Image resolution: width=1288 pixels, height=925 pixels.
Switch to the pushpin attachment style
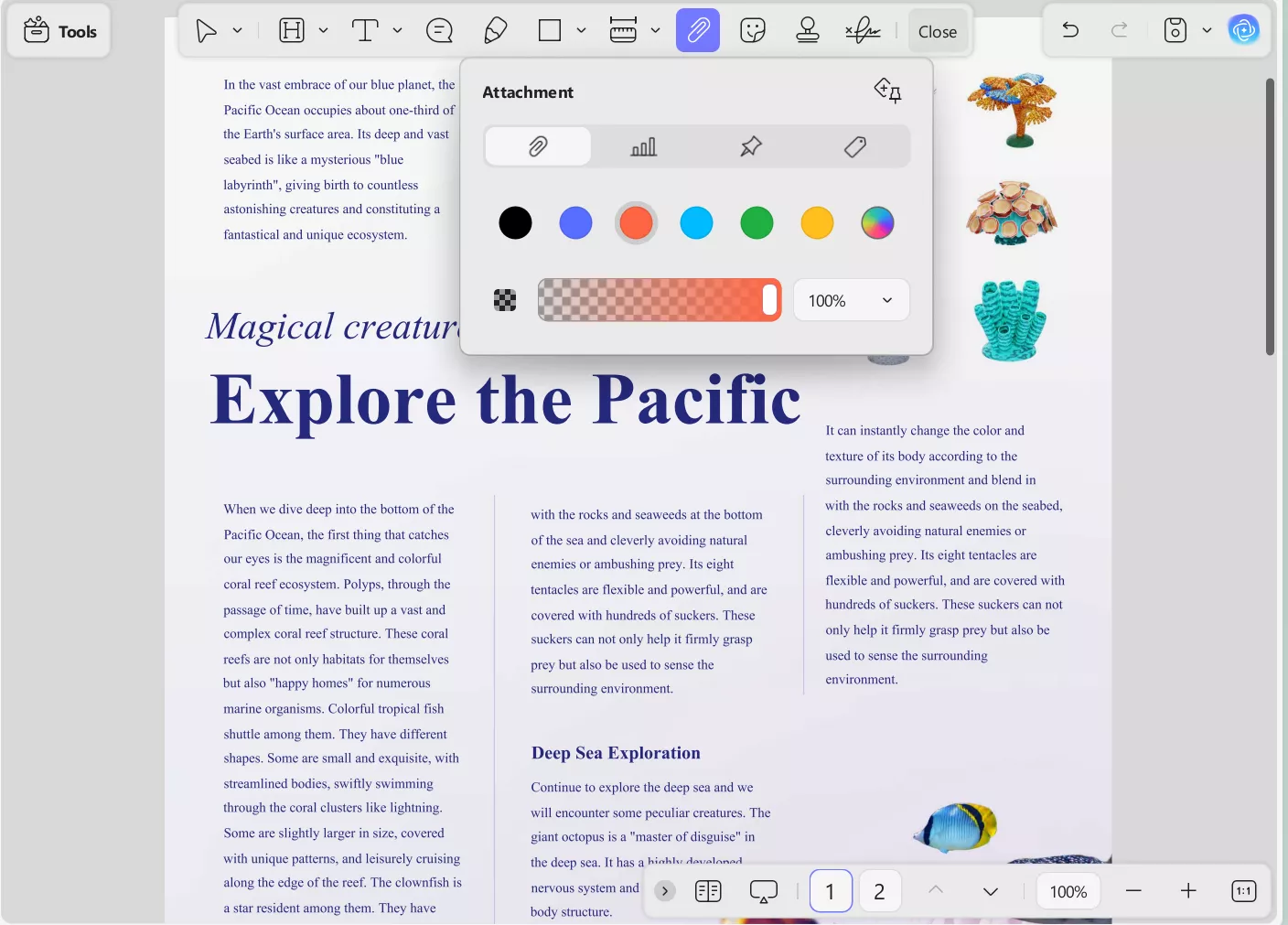(751, 146)
